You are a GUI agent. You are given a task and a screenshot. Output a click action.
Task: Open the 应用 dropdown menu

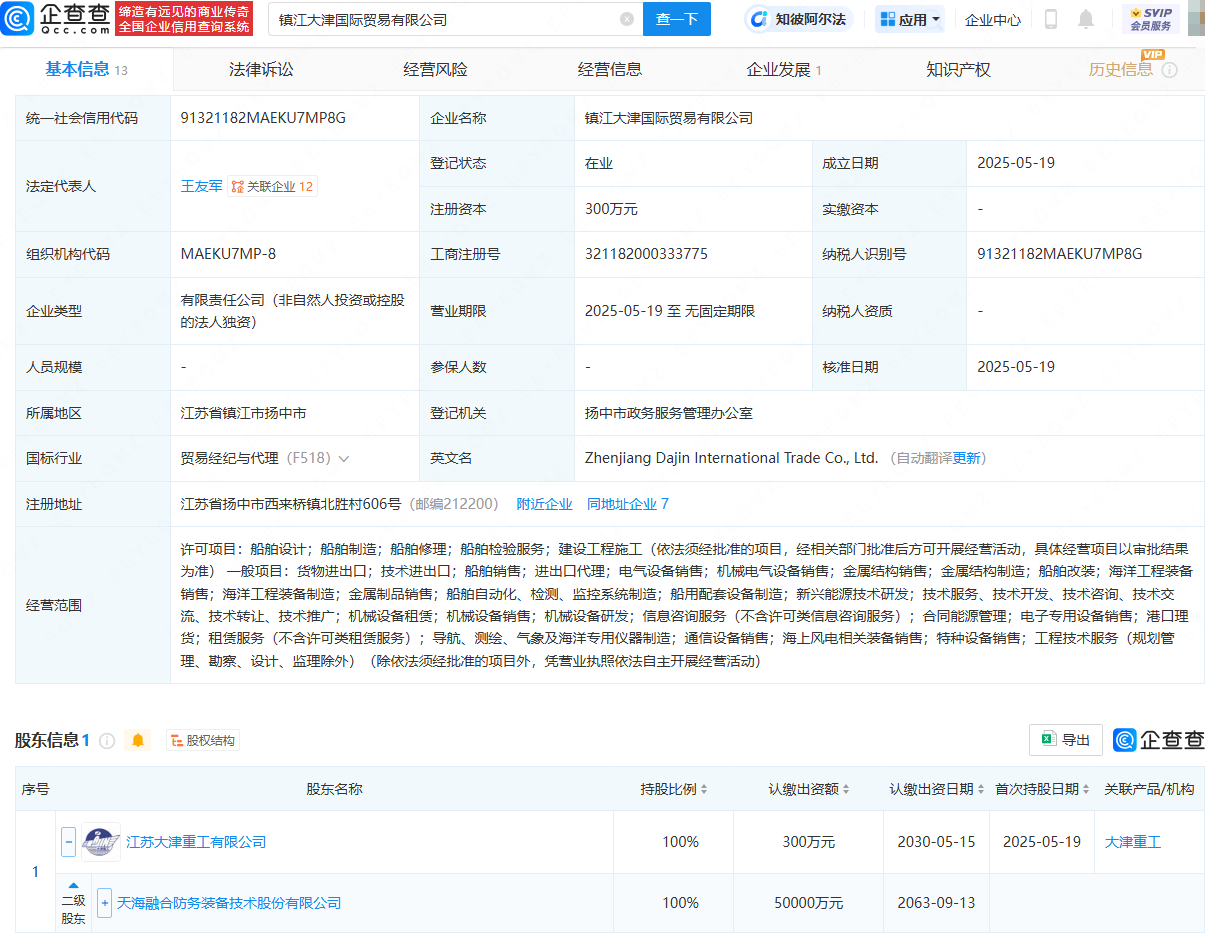pos(909,19)
